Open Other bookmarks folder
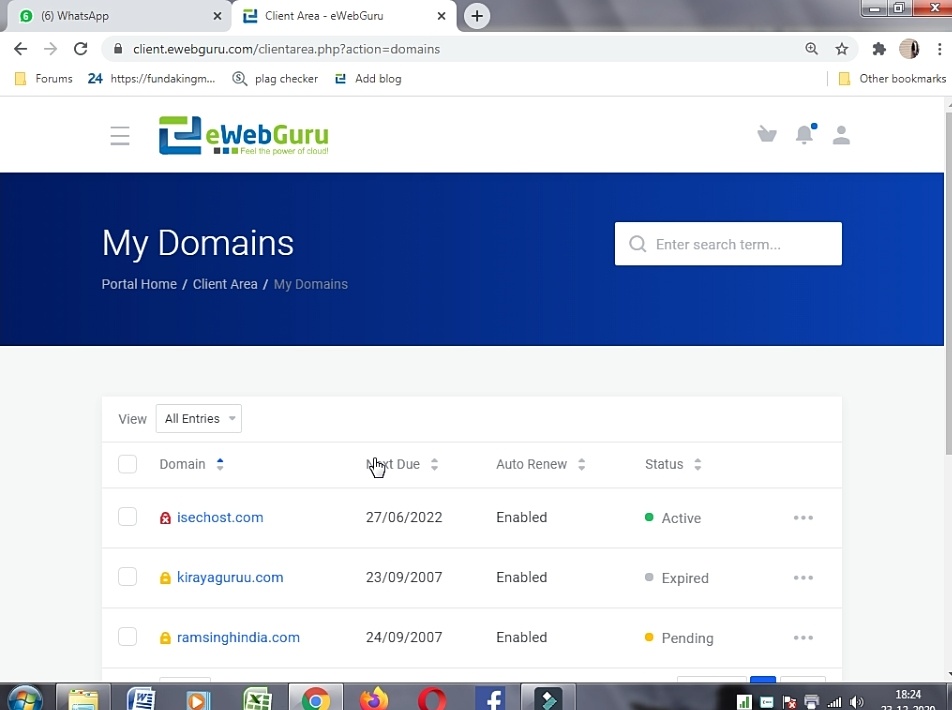The image size is (952, 710). click(892, 78)
